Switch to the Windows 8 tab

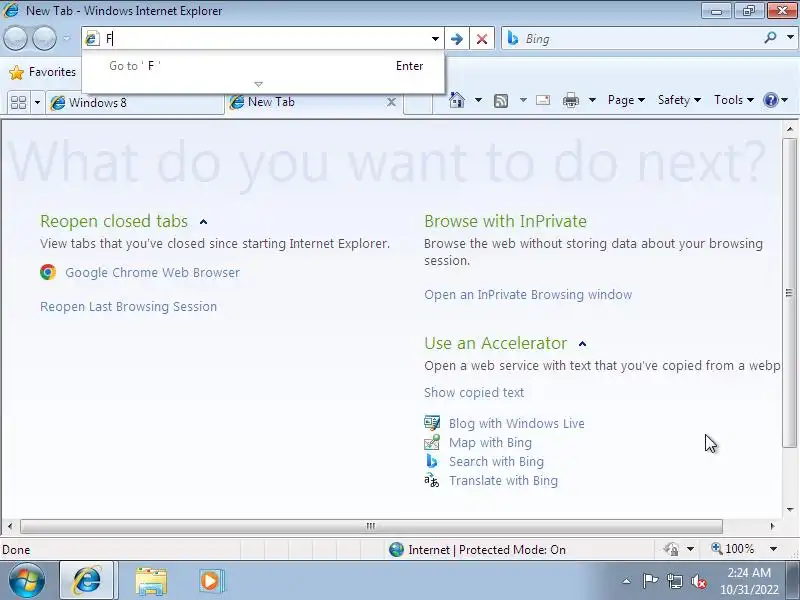click(x=135, y=103)
